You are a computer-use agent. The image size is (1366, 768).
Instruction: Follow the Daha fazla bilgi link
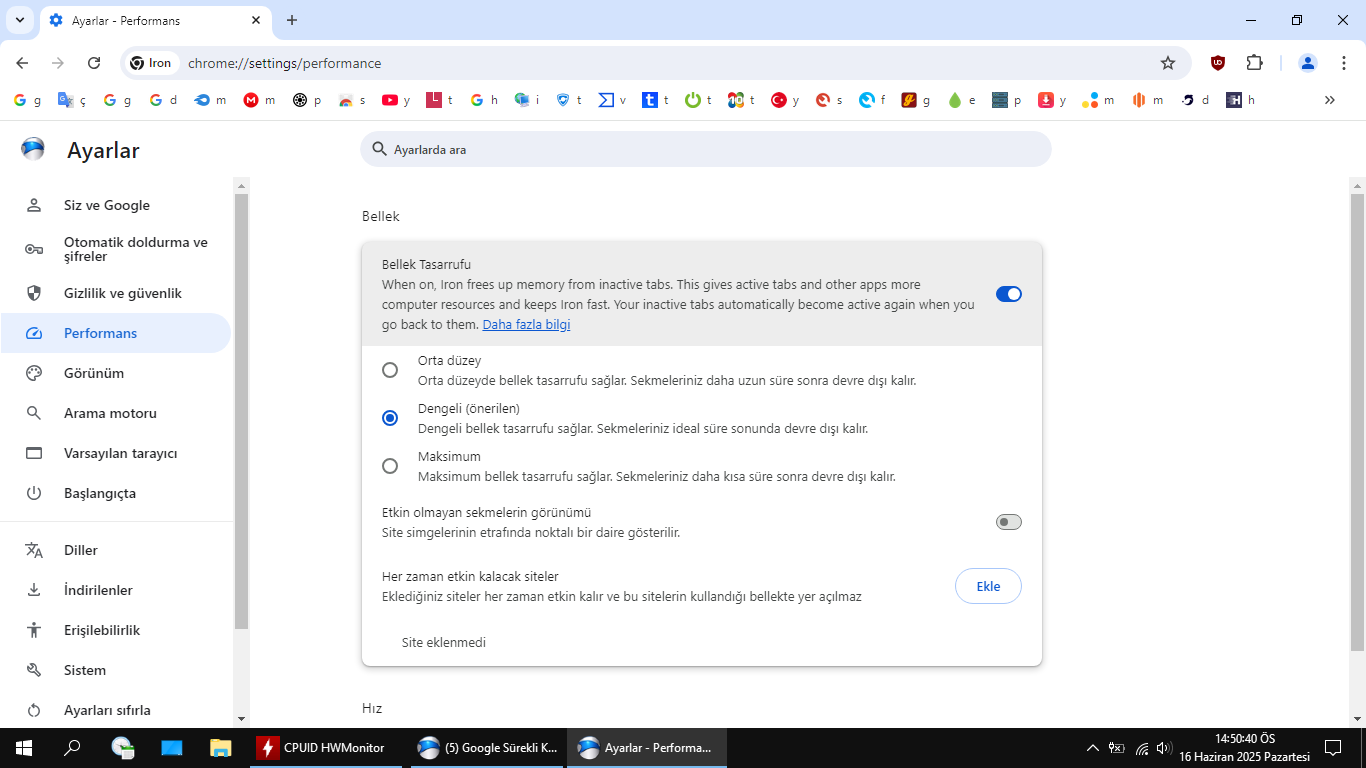point(526,325)
